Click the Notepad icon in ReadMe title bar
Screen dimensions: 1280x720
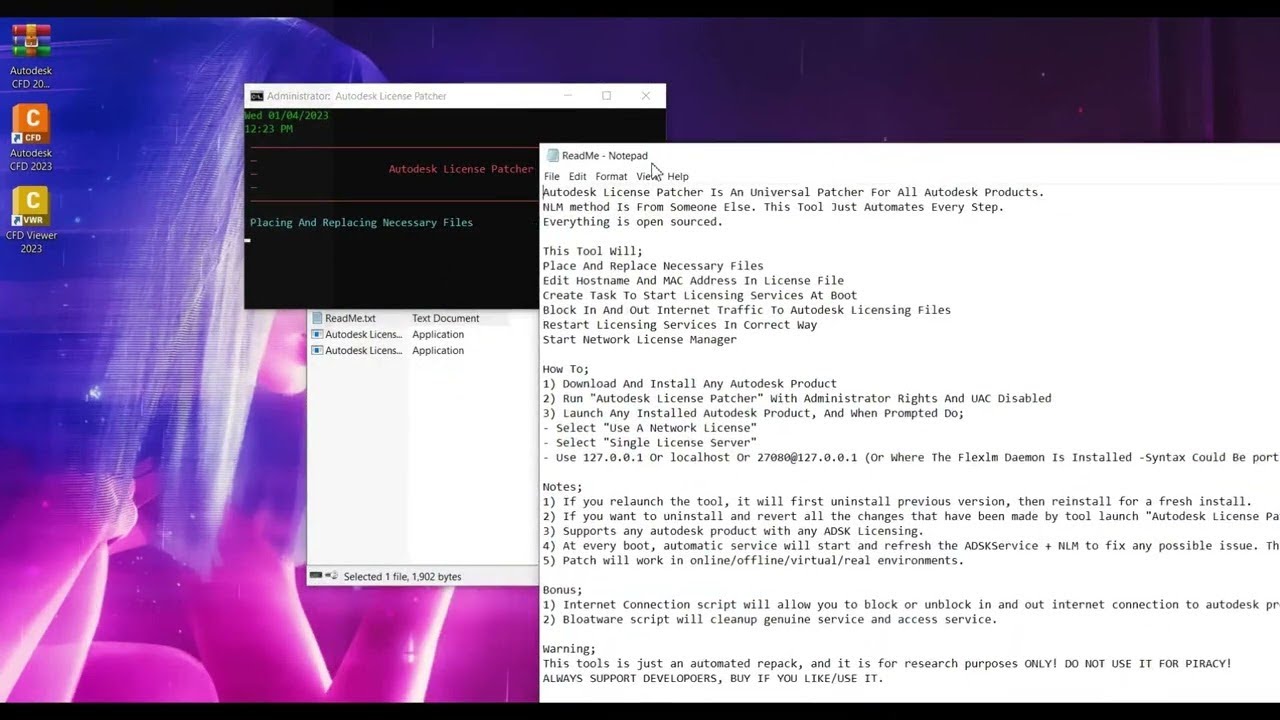[553, 155]
